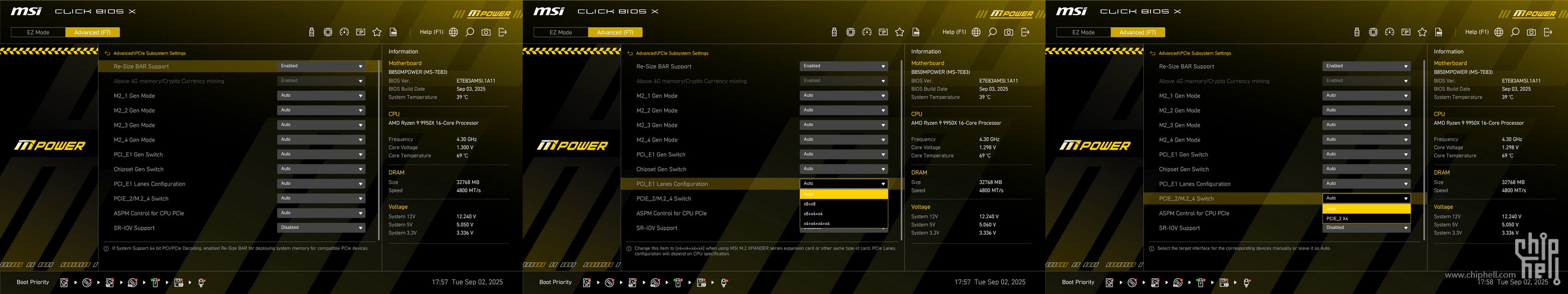This screenshot has height=294, width=1568.
Task: Select SR-IOV Support row label, right screenshot
Action: point(1180,228)
